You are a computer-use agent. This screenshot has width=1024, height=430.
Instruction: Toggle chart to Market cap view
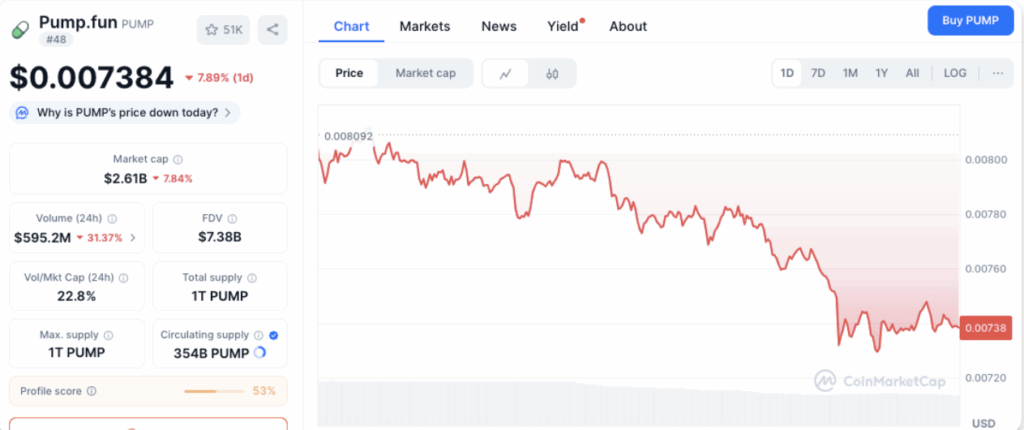tap(425, 73)
